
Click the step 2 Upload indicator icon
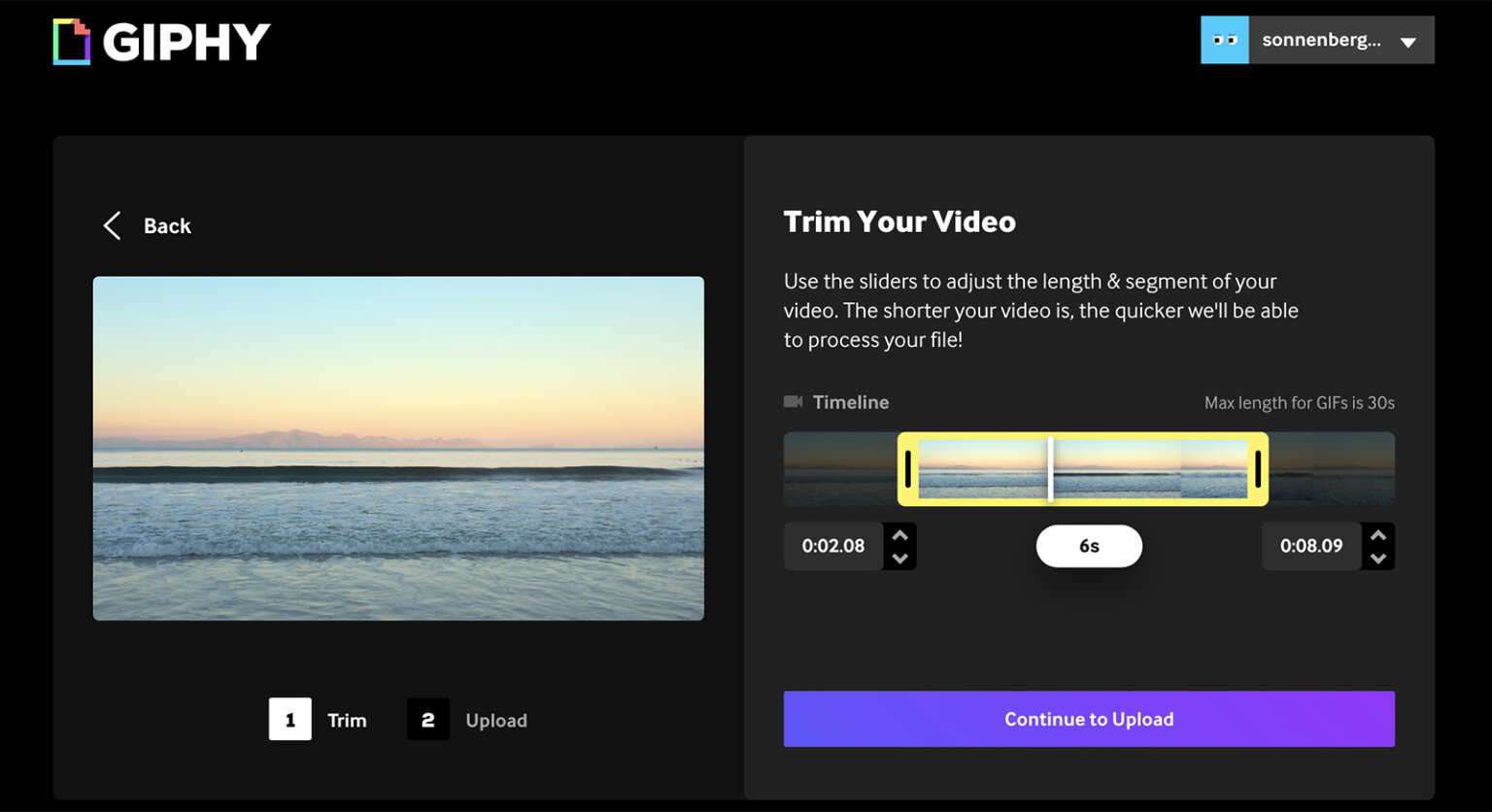click(x=428, y=720)
